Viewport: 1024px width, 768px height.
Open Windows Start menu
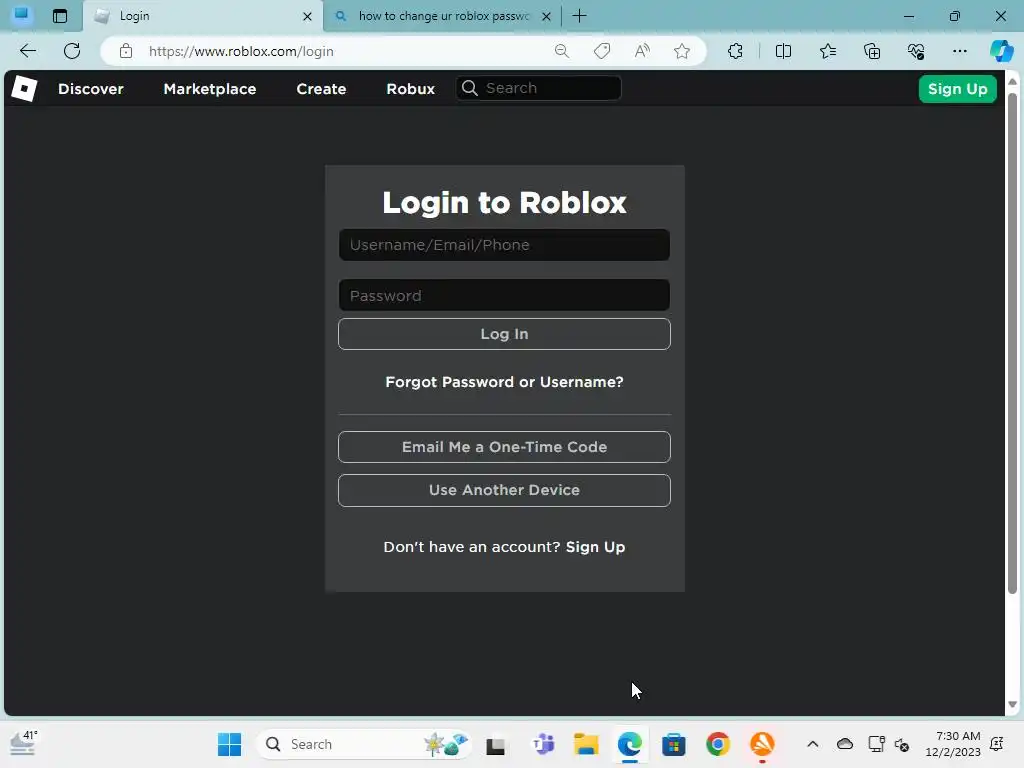click(x=229, y=744)
